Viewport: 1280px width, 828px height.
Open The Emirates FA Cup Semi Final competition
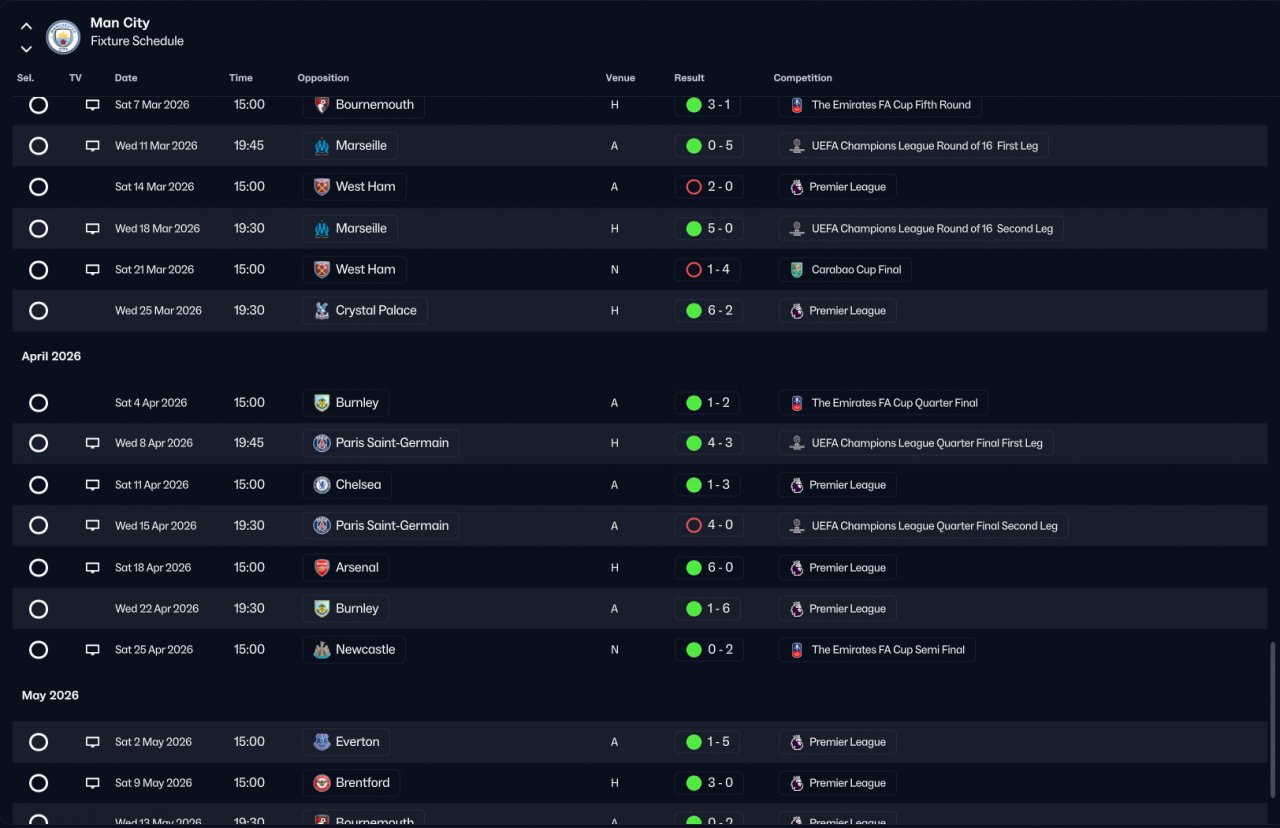point(877,650)
